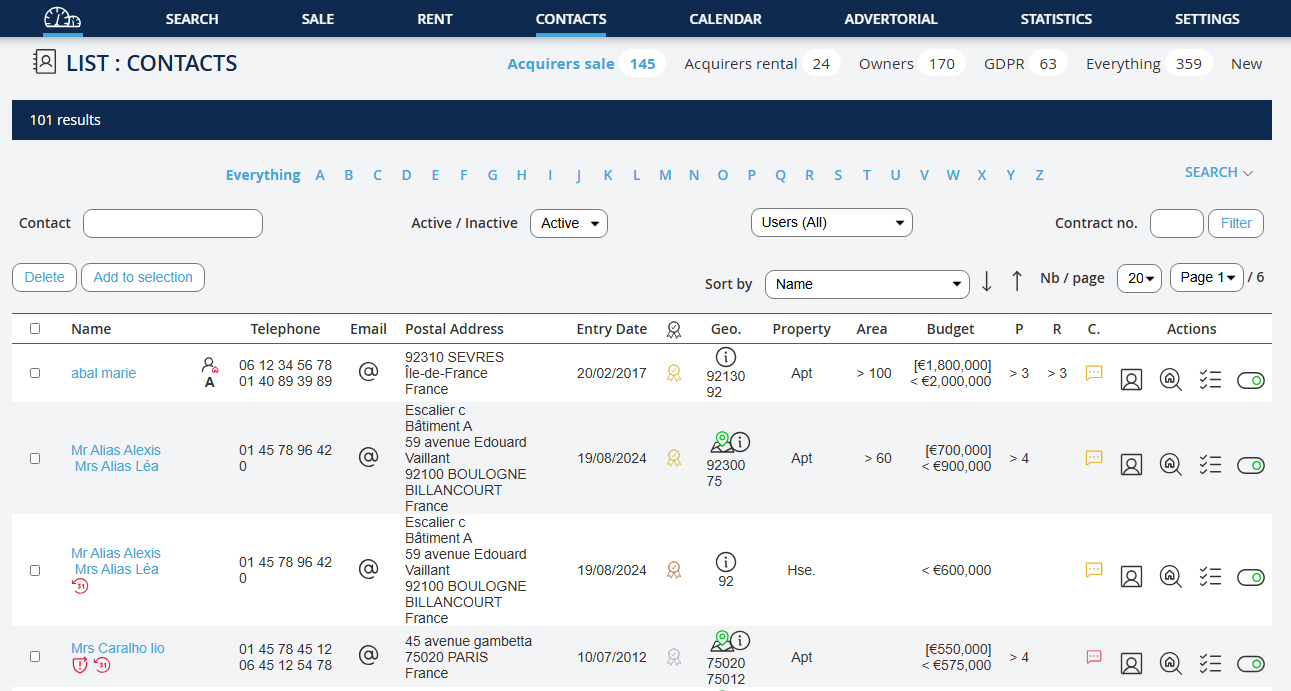Click the dashboard speedometer logo icon
This screenshot has height=691, width=1291.
coord(63,19)
